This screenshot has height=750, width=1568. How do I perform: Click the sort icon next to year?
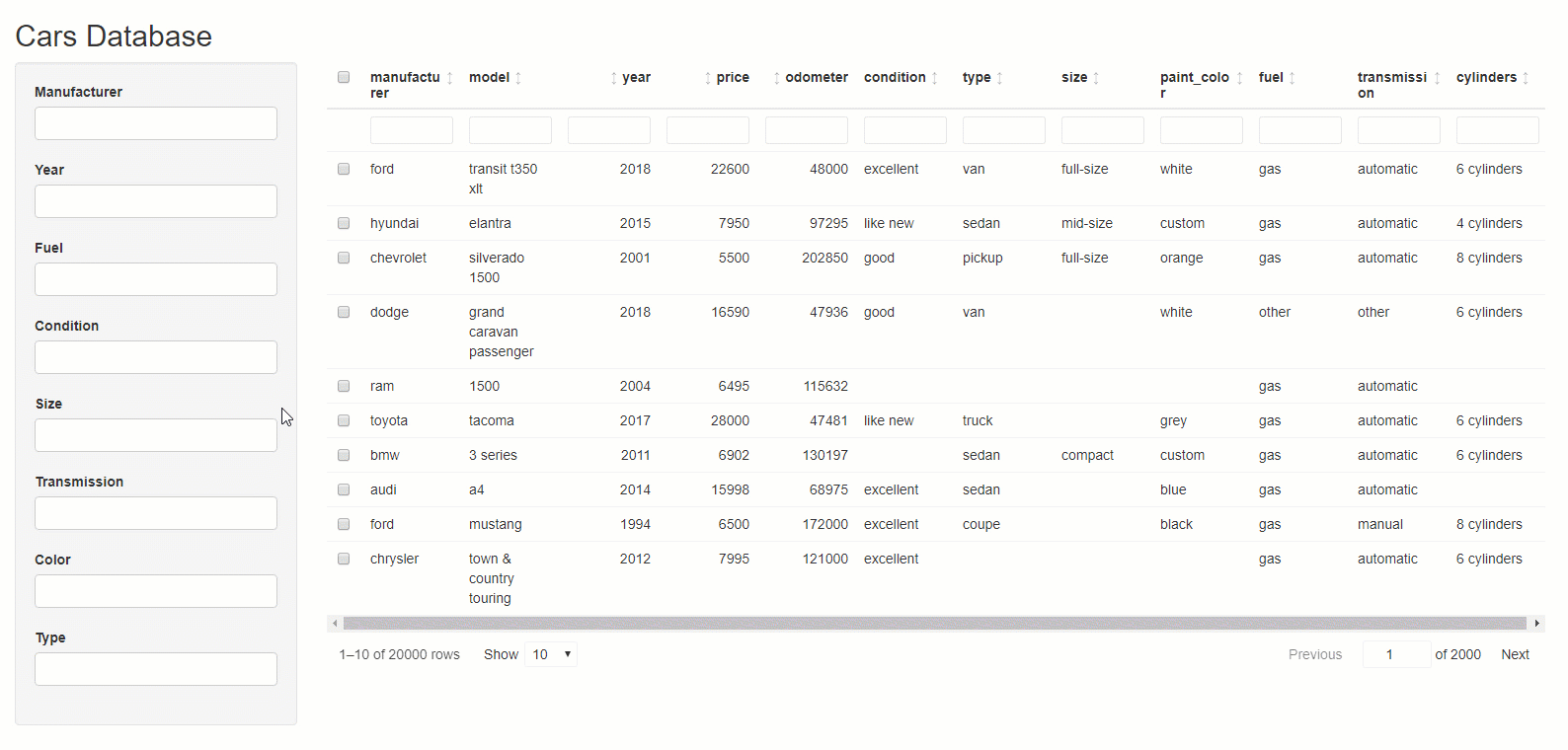613,78
